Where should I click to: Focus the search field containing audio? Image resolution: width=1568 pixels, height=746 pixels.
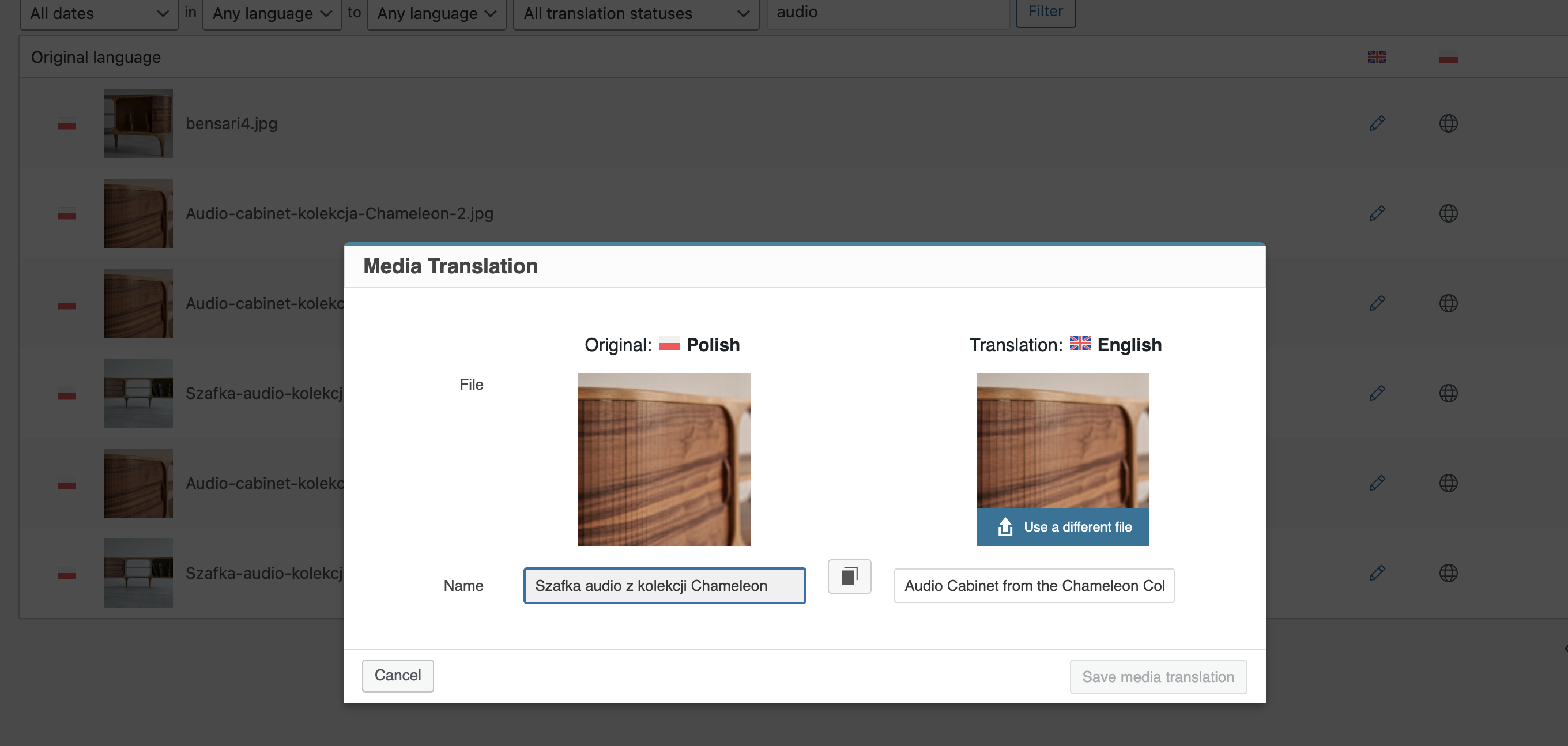coord(888,13)
